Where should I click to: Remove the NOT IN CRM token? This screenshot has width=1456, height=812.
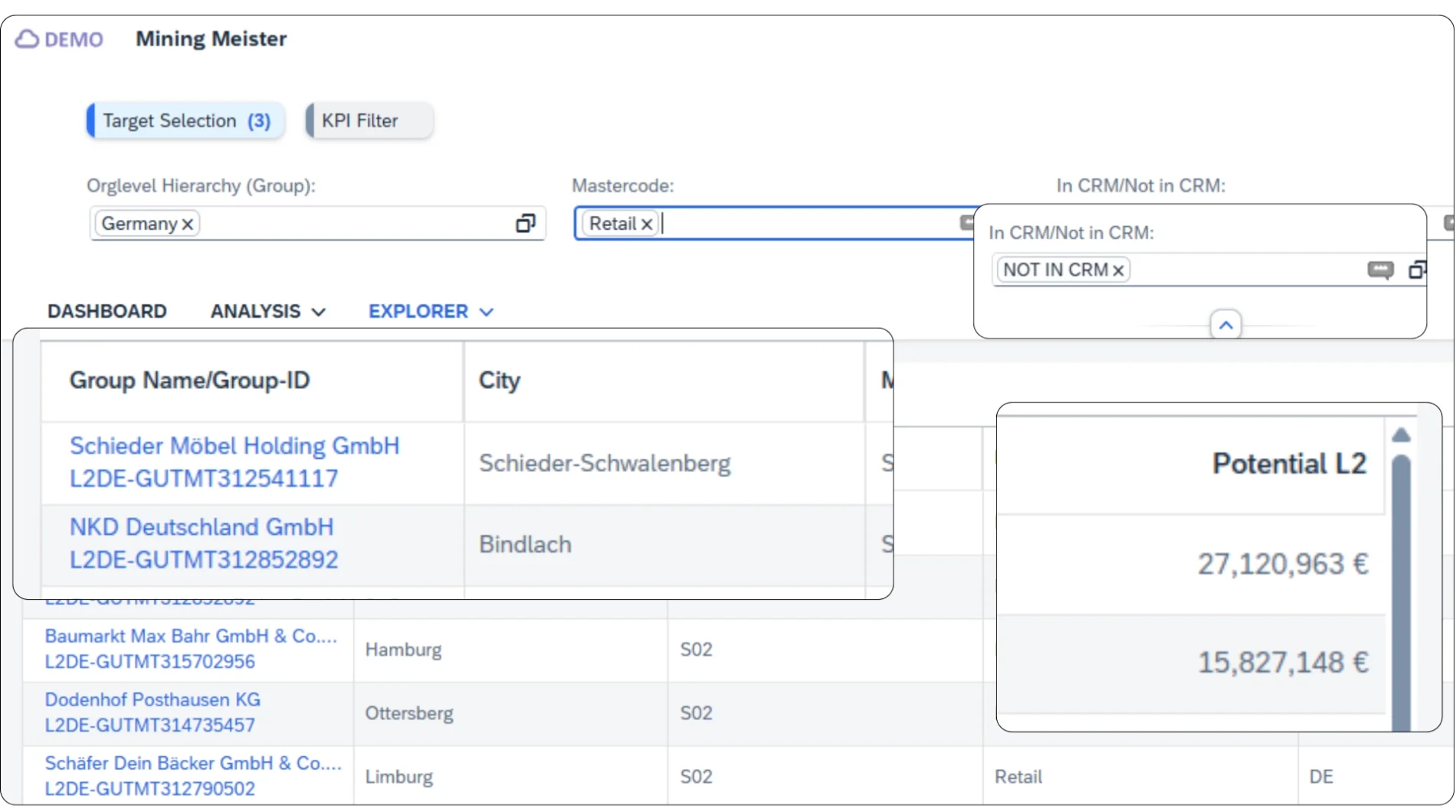point(1118,270)
